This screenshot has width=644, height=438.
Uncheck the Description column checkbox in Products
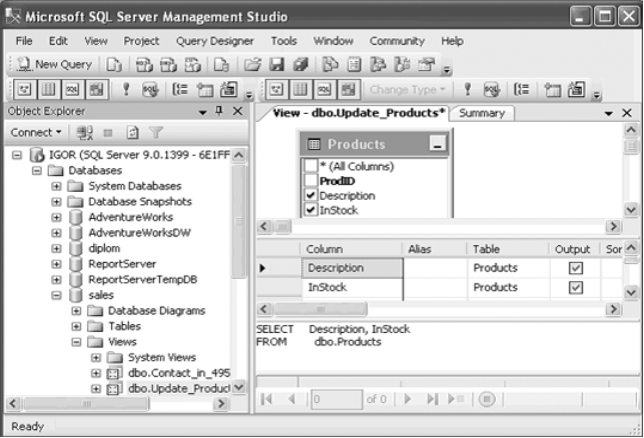[x=310, y=196]
